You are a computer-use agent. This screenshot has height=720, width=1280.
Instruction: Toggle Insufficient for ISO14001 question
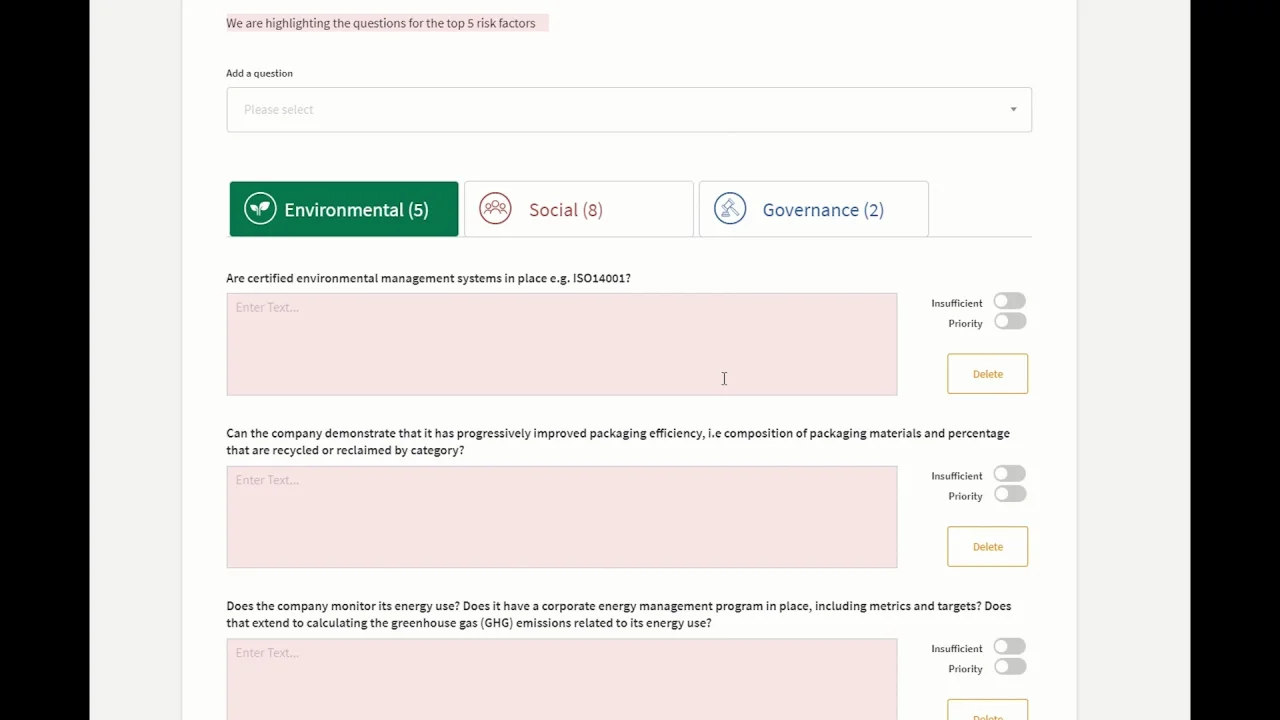tap(1009, 302)
